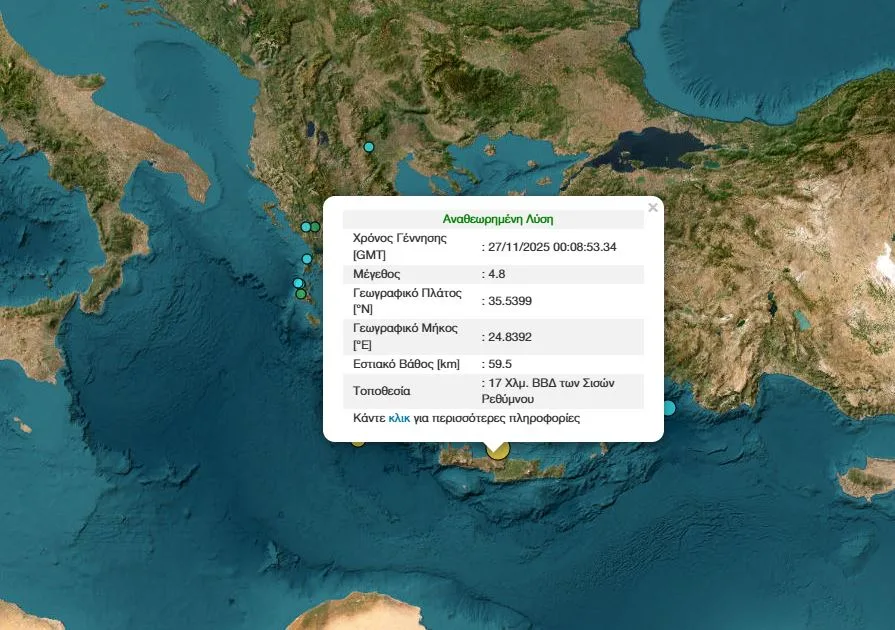Image resolution: width=895 pixels, height=630 pixels.
Task: Click the cyan marker along the Ionian coast
Action: point(305,258)
